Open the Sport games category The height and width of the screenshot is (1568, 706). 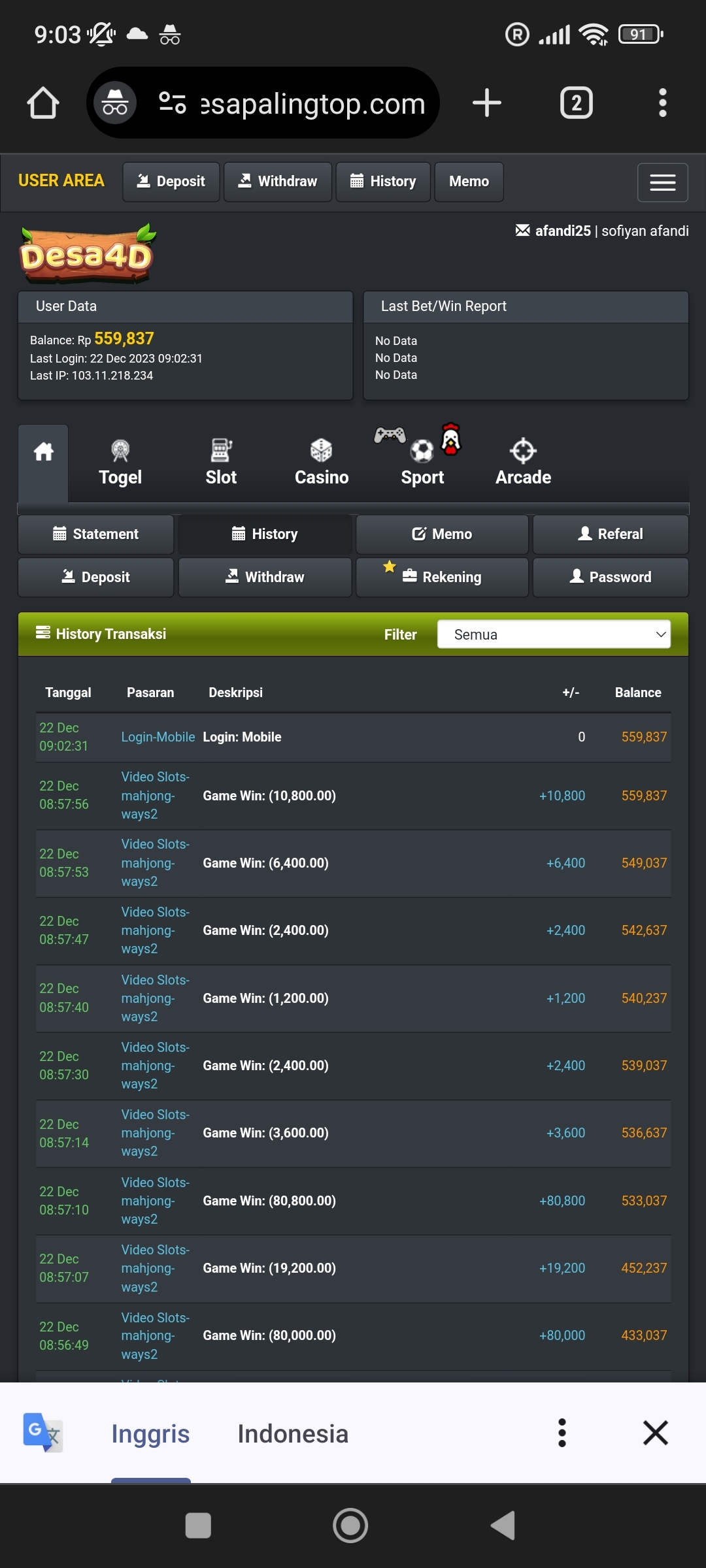[422, 464]
